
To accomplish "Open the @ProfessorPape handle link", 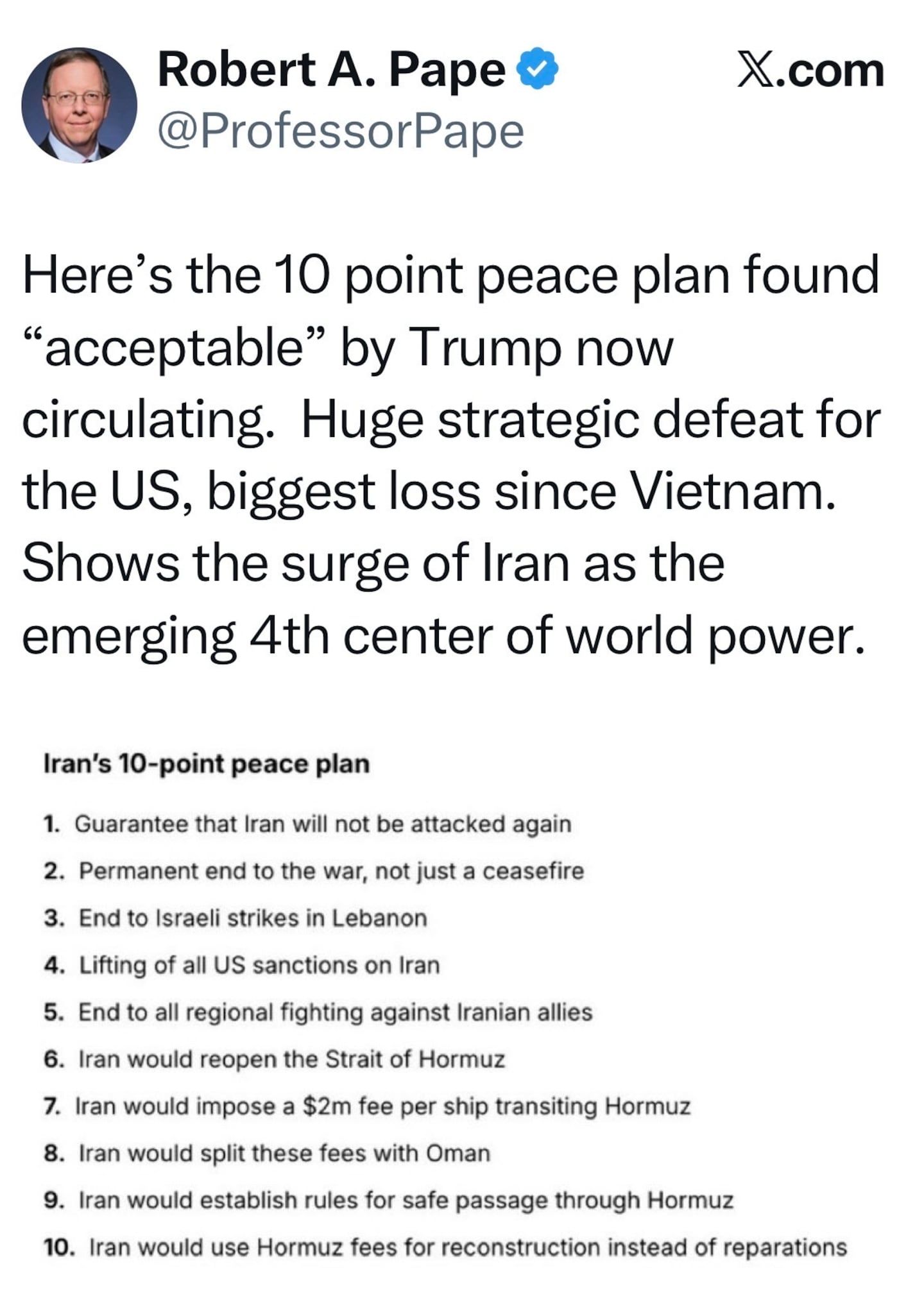I will coord(341,132).
